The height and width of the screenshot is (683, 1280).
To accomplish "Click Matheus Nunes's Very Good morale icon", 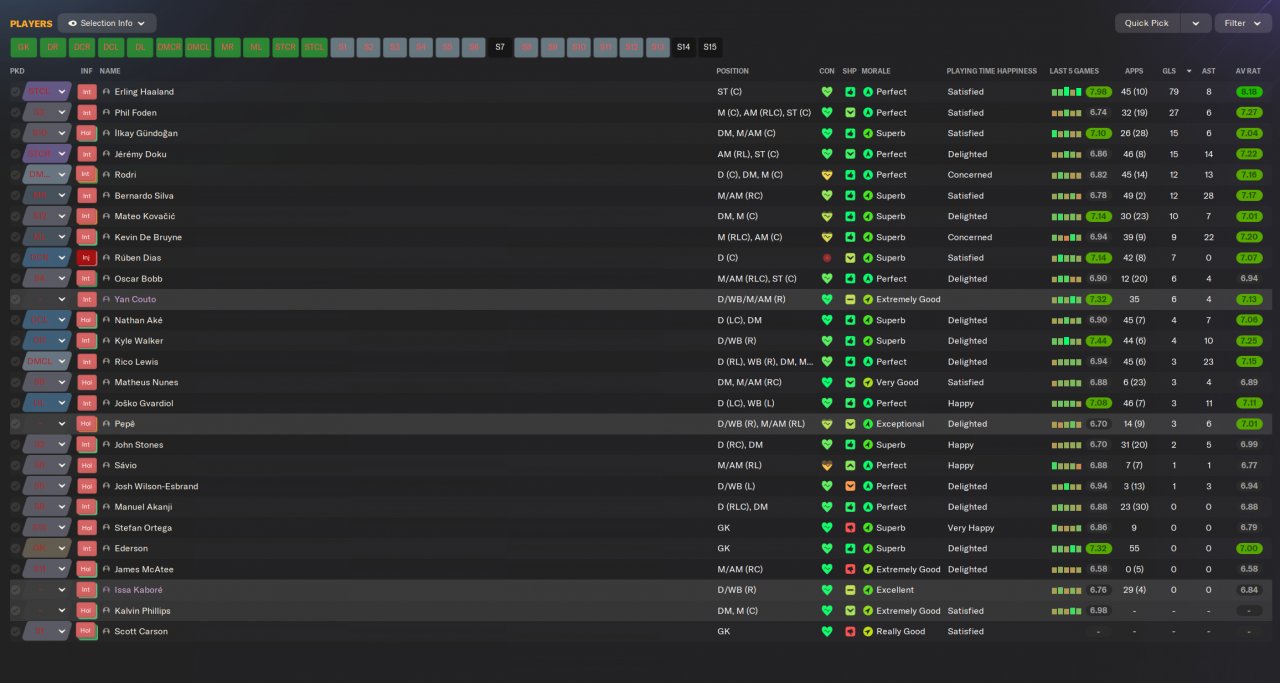I will tap(868, 383).
